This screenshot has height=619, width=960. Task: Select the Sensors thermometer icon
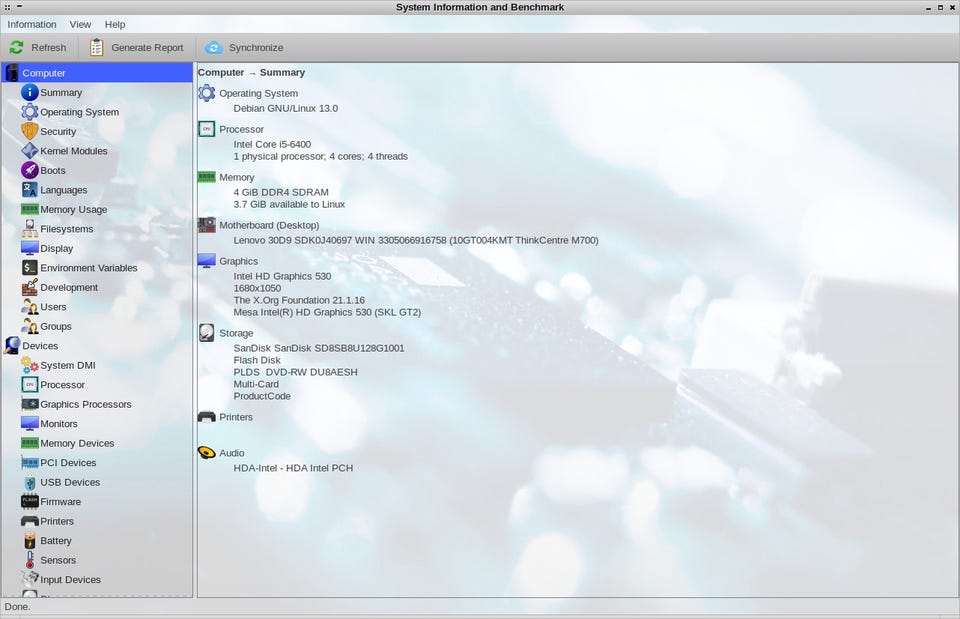pos(30,560)
